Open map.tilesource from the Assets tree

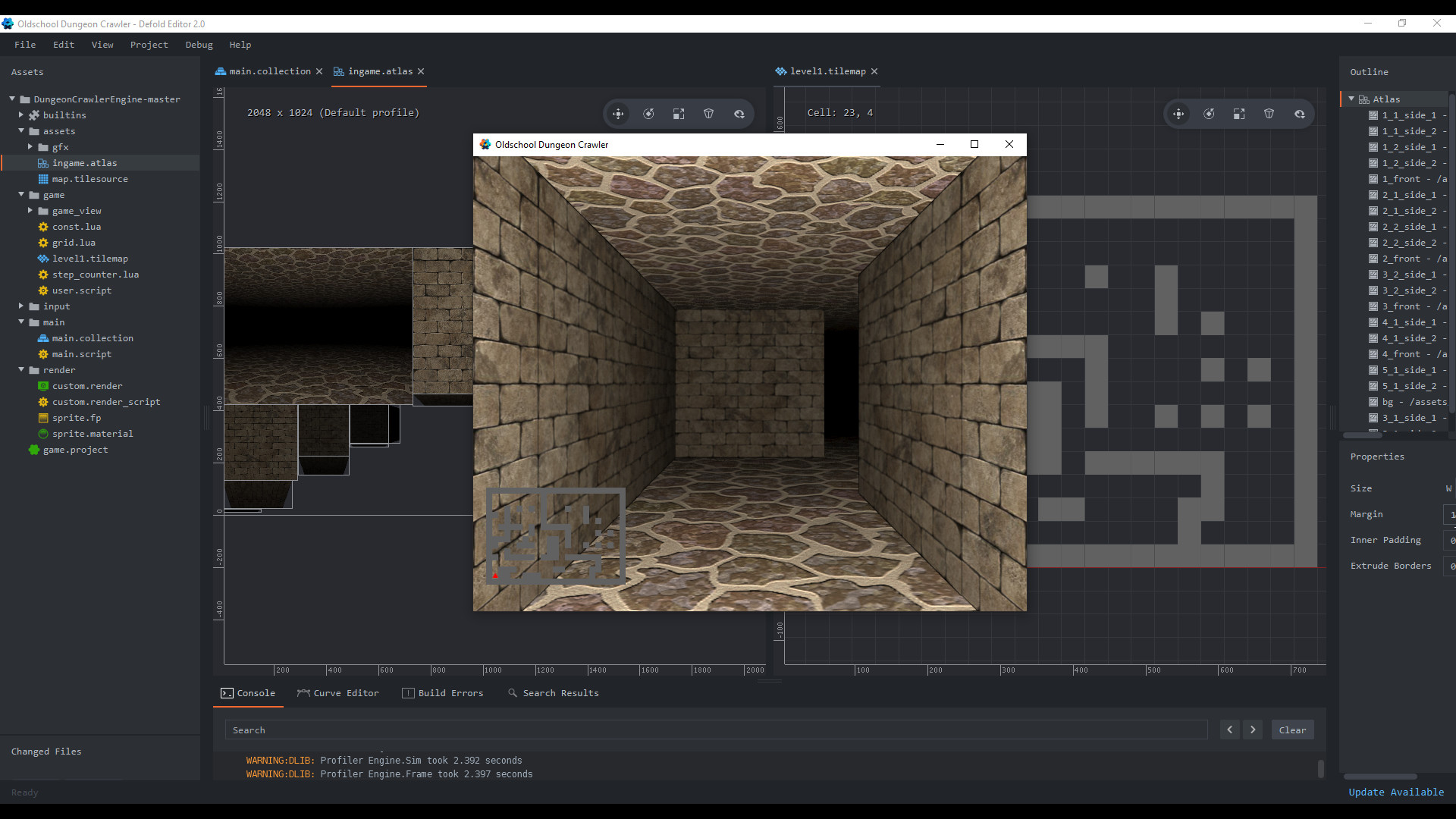[x=90, y=179]
